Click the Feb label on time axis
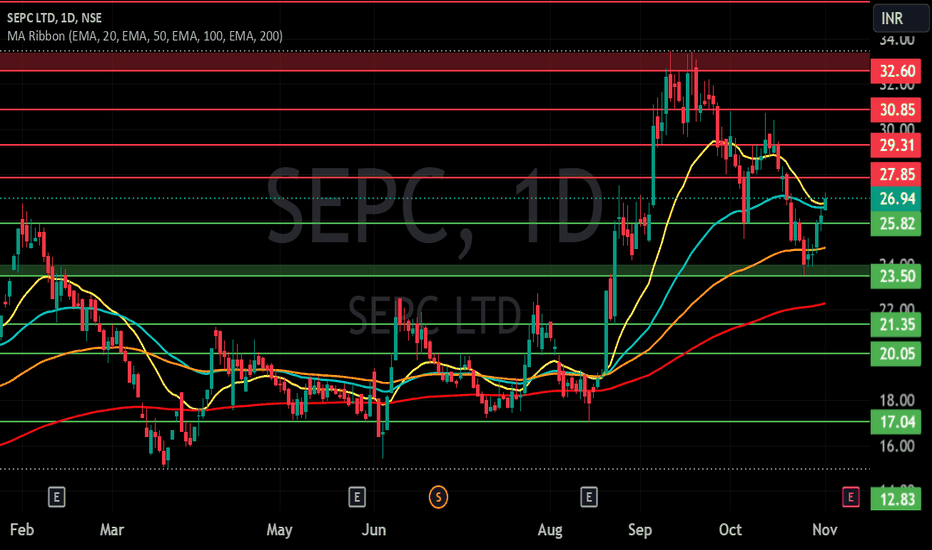 coord(22,529)
